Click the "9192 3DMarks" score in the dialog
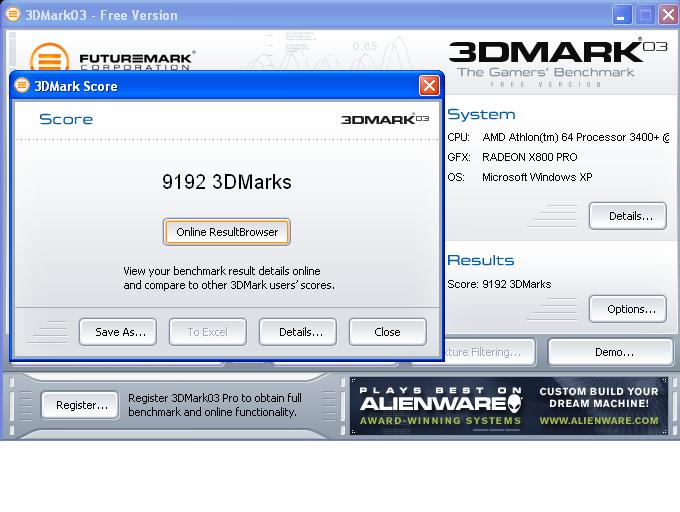680x512 pixels. point(227,182)
